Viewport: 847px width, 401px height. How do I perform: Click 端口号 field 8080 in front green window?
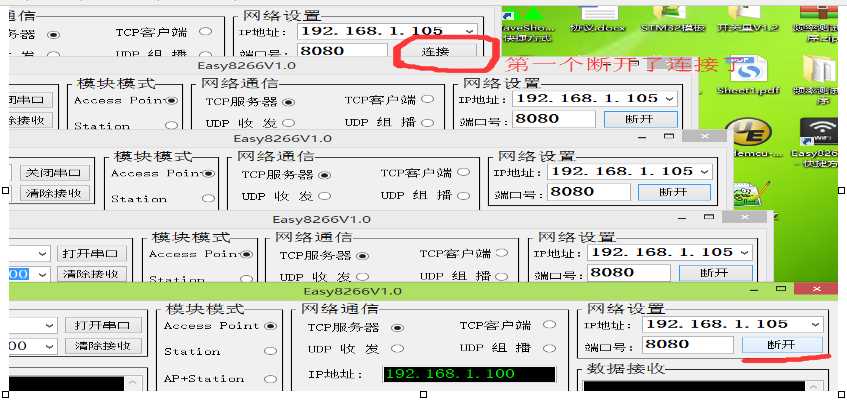(x=688, y=344)
